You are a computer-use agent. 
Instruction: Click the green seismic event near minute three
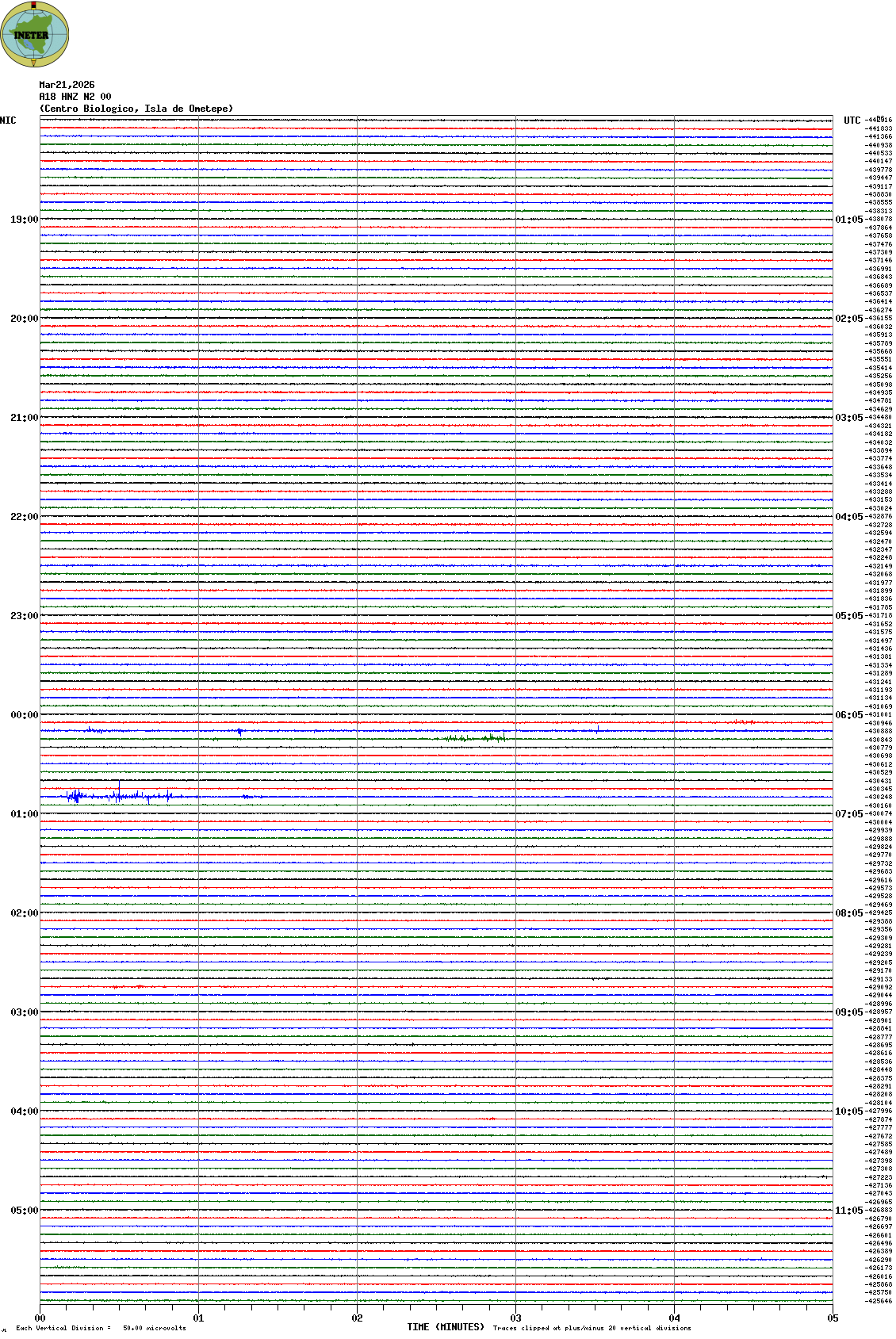point(474,738)
